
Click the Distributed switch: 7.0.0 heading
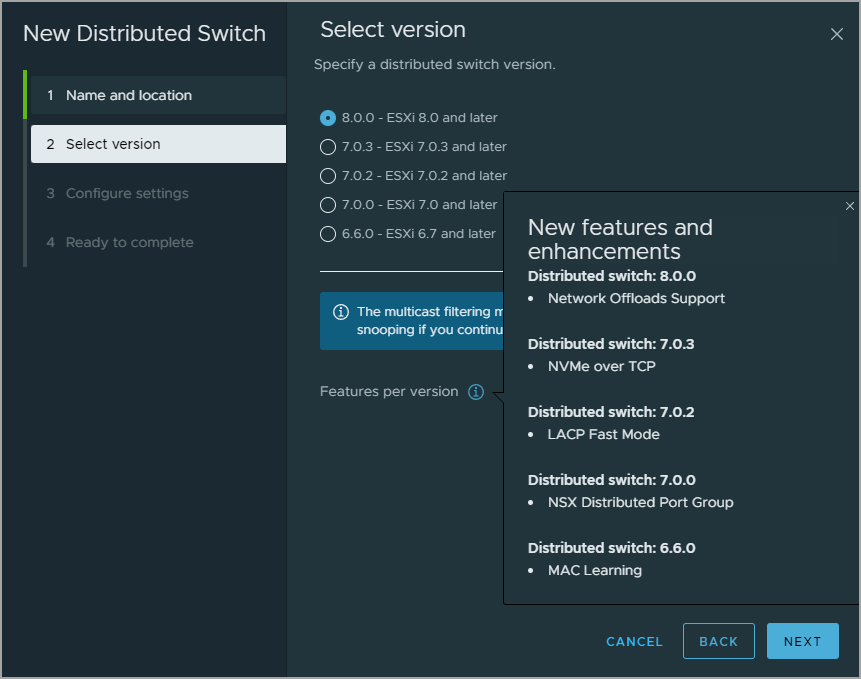[612, 480]
